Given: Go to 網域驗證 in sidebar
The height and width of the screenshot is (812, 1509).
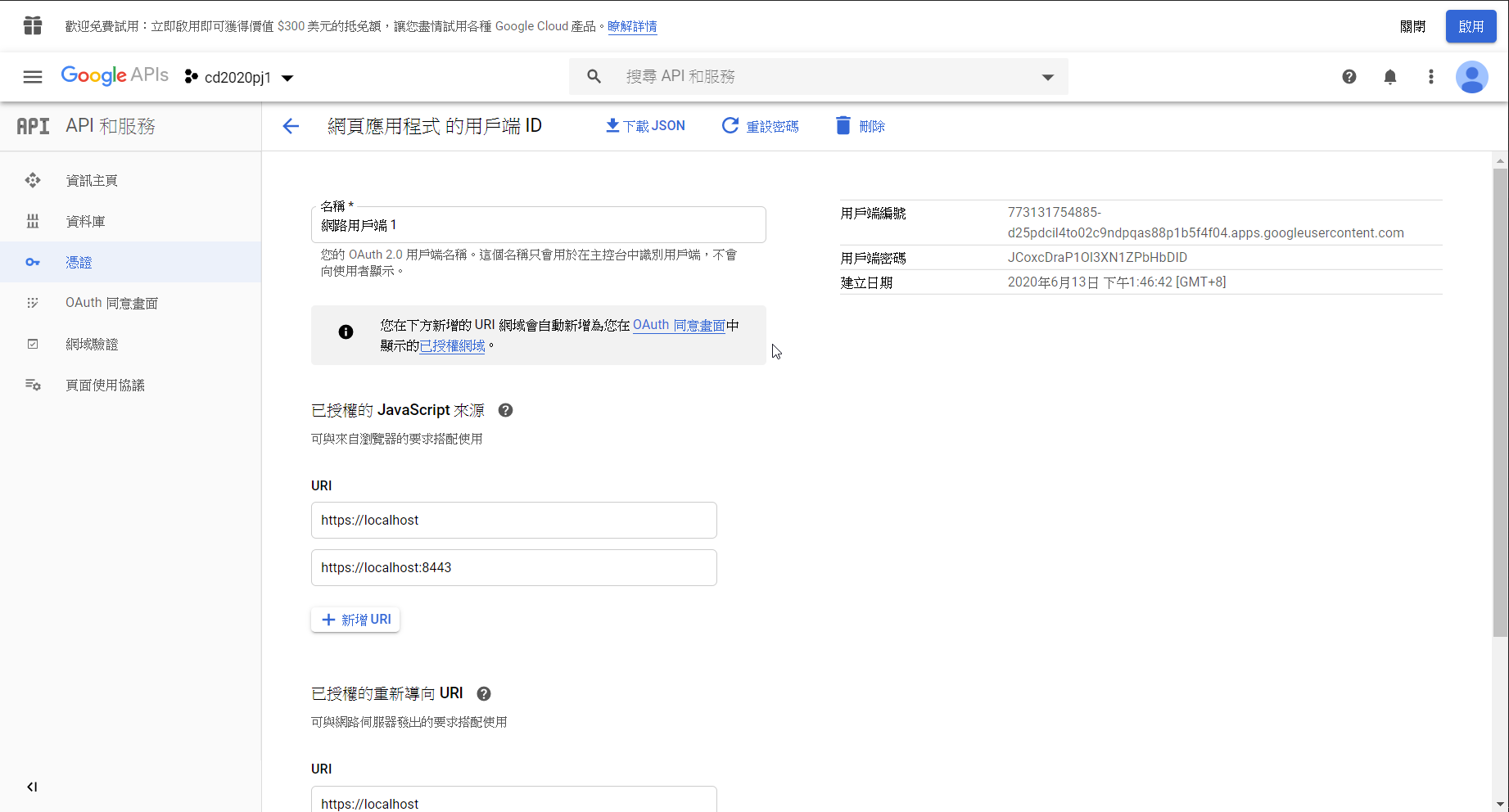Looking at the screenshot, I should (x=92, y=345).
